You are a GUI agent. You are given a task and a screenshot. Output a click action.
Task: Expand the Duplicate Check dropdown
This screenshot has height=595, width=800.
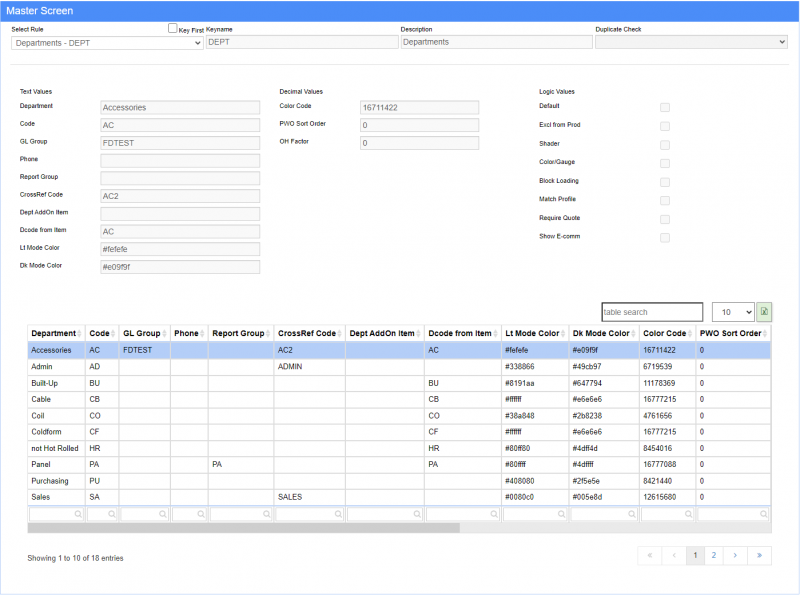click(x=691, y=43)
